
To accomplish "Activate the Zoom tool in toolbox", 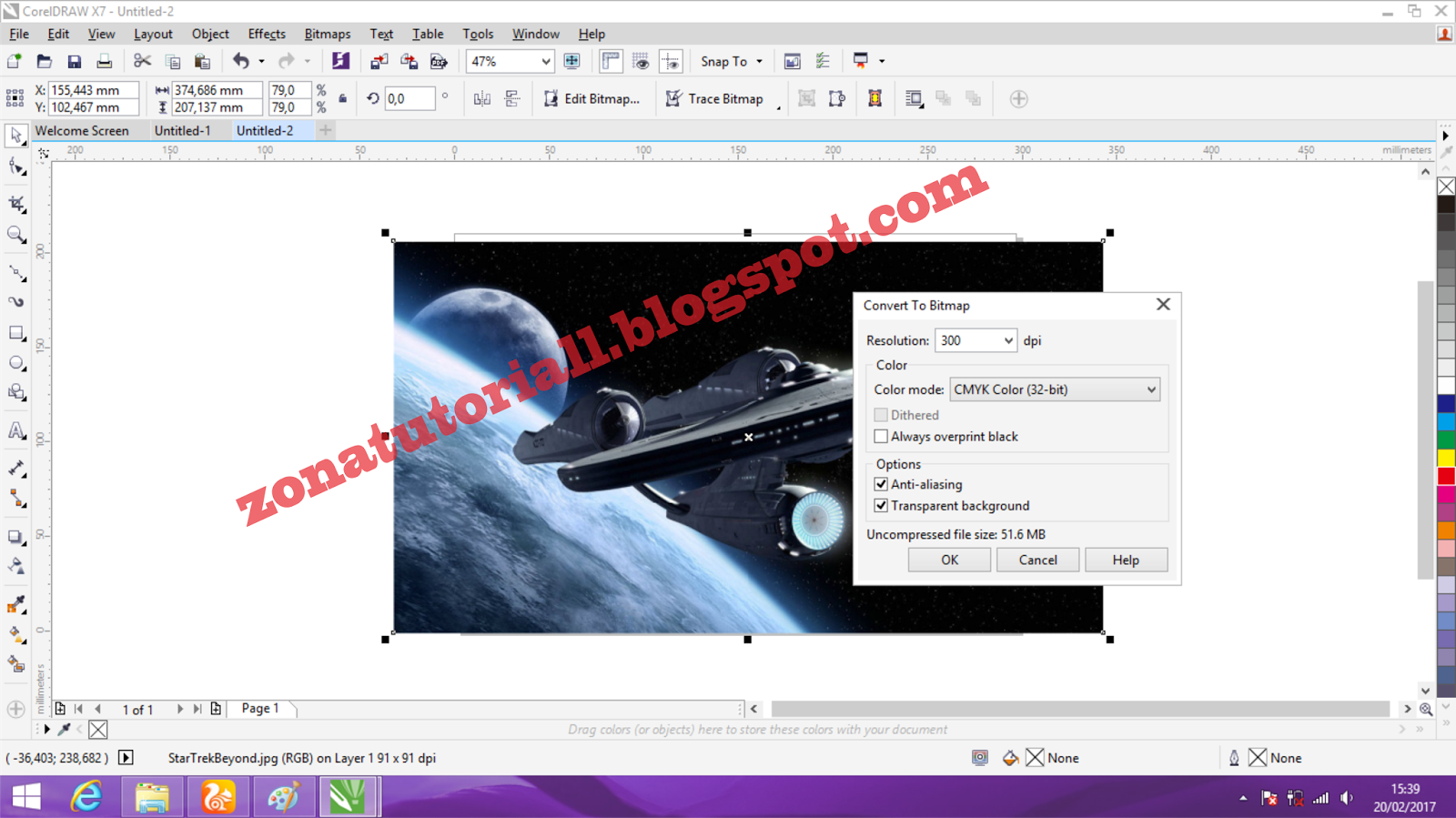I will (16, 235).
